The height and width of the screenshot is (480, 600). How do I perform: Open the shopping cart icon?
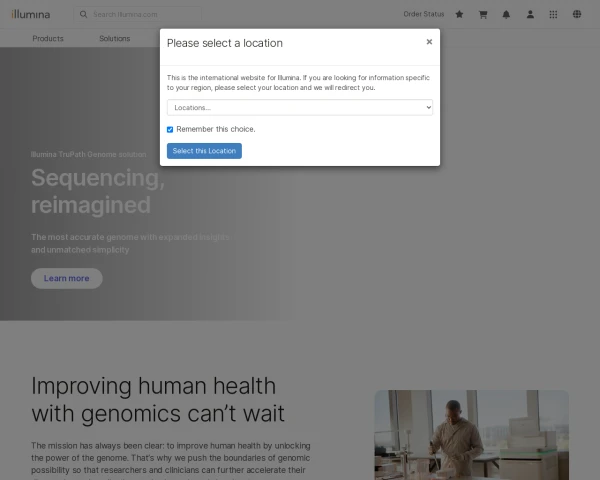point(483,15)
